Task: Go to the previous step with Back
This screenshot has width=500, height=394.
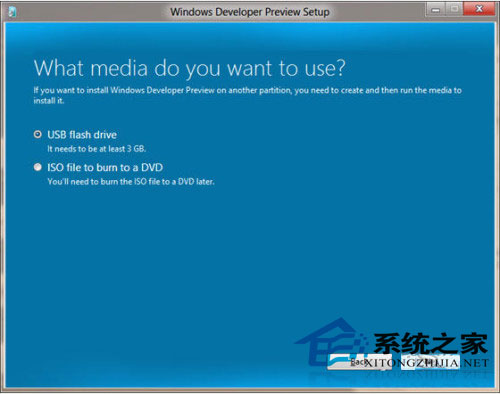Action: [359, 362]
